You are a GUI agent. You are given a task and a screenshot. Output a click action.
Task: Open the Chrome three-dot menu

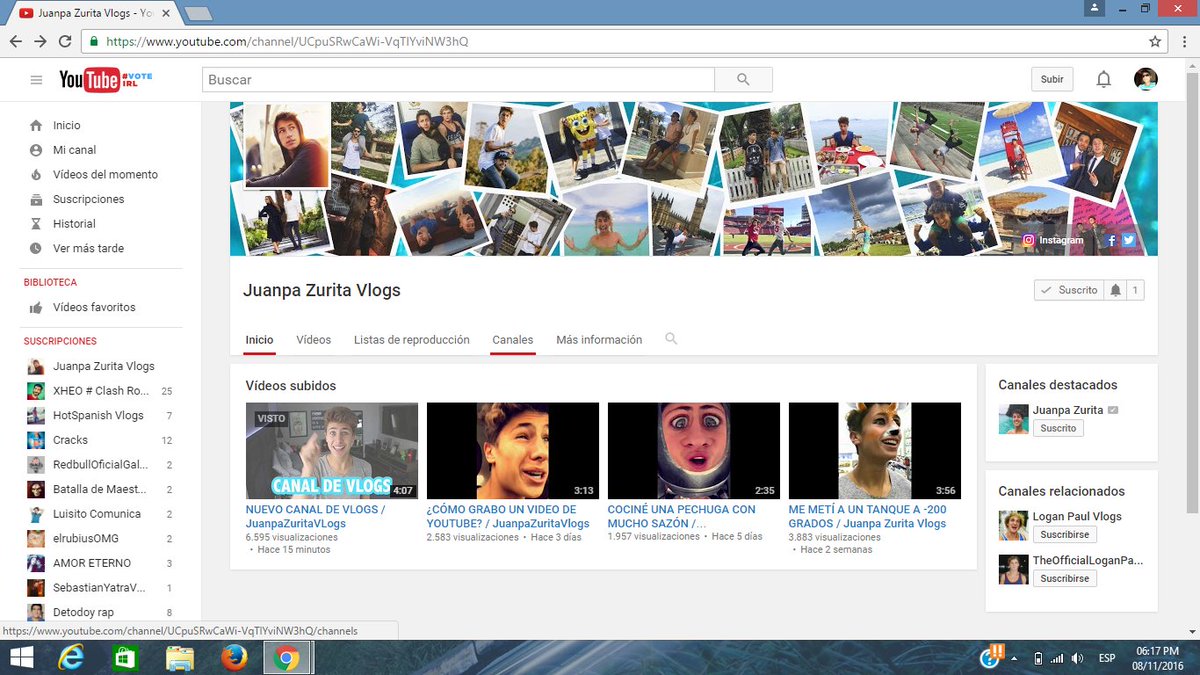point(1185,41)
